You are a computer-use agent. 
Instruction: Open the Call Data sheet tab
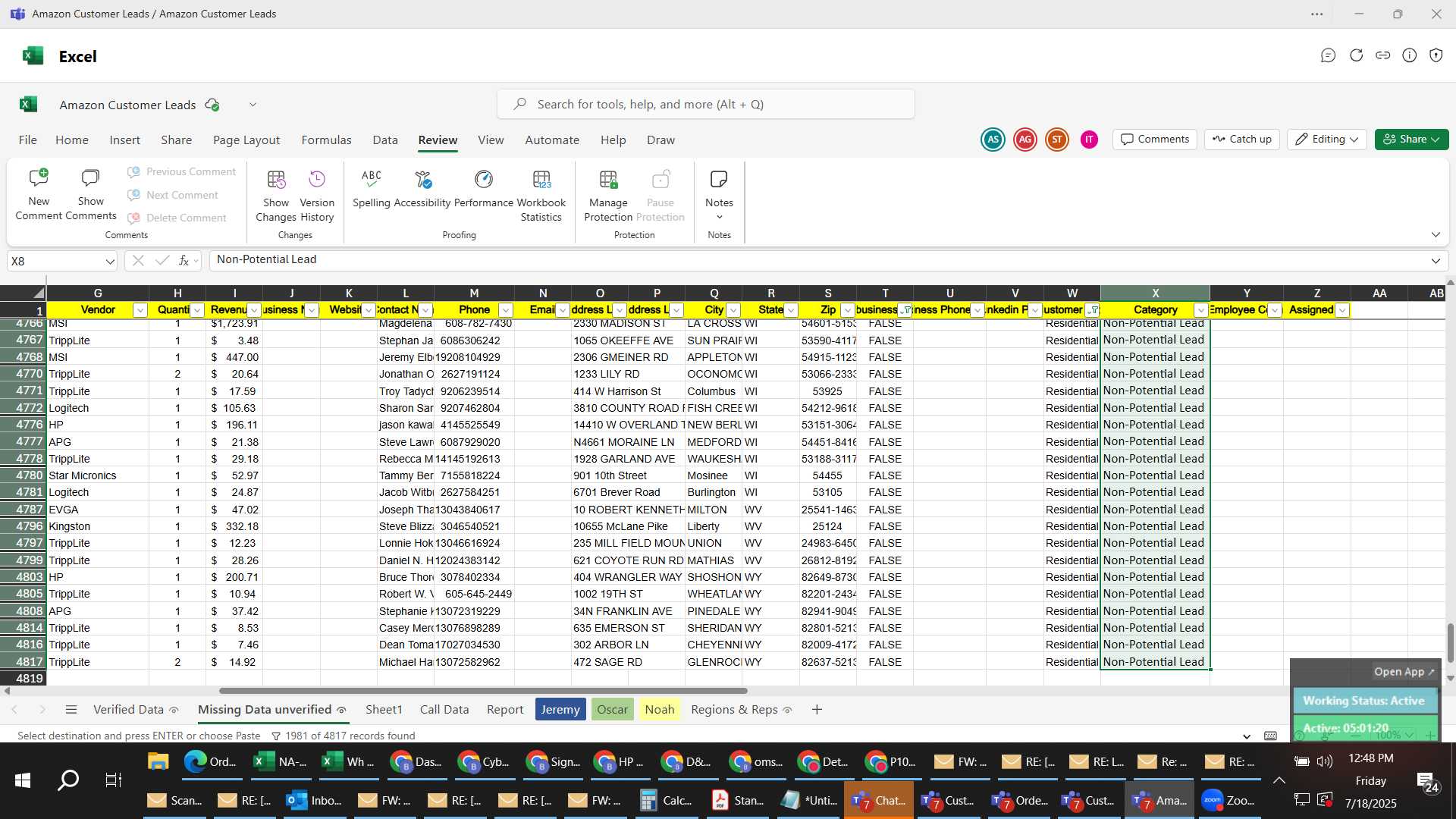click(x=444, y=710)
